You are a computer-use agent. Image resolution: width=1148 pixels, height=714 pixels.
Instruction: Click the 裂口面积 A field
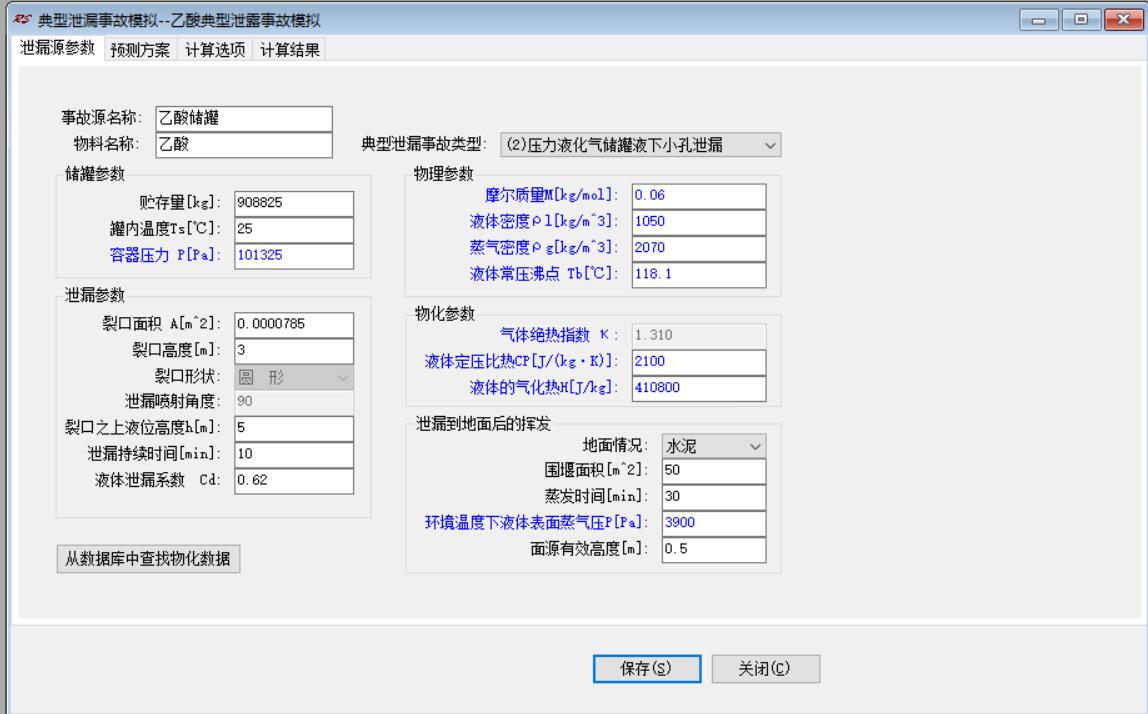click(294, 324)
